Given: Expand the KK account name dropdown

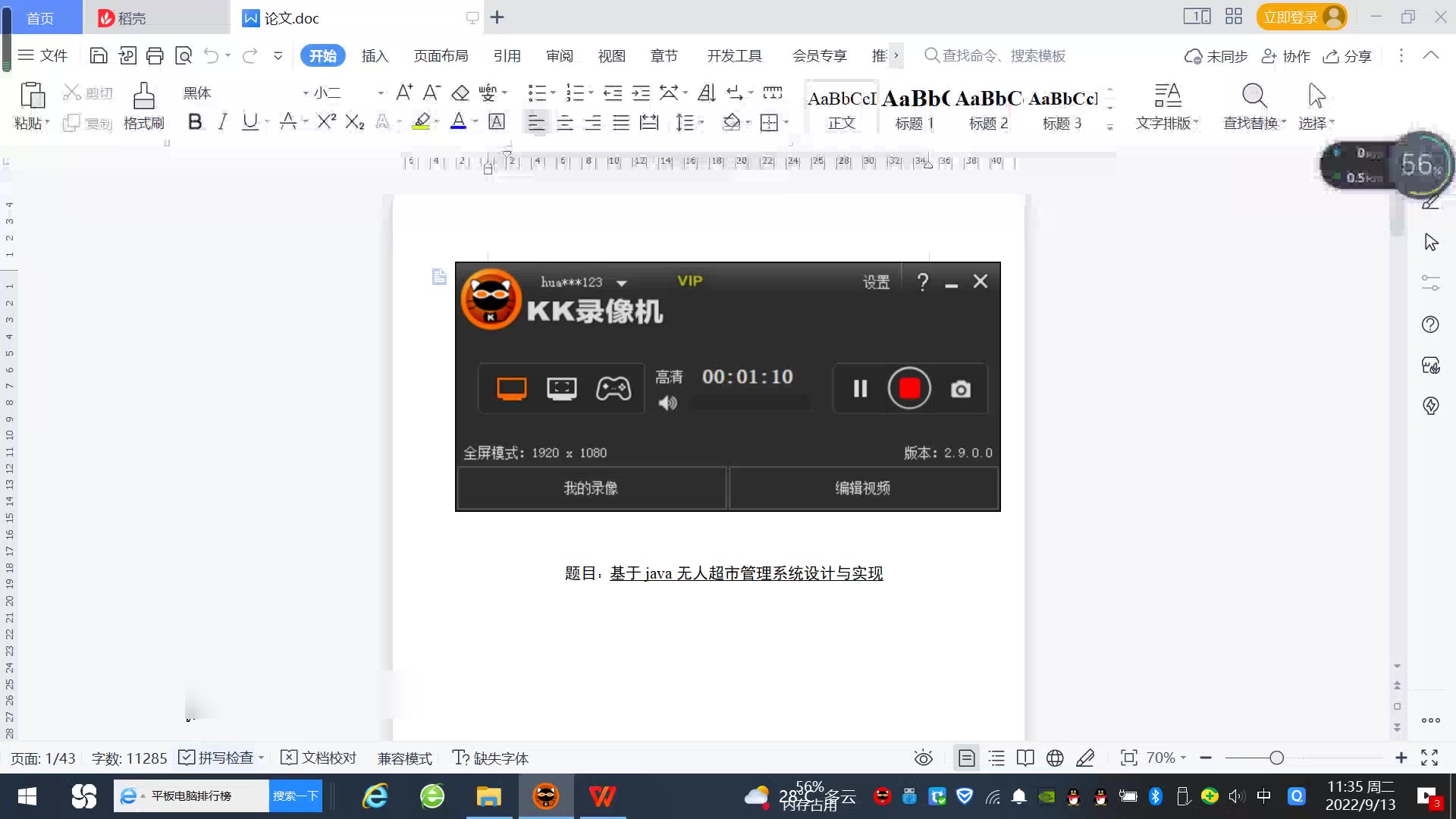Looking at the screenshot, I should (x=622, y=283).
